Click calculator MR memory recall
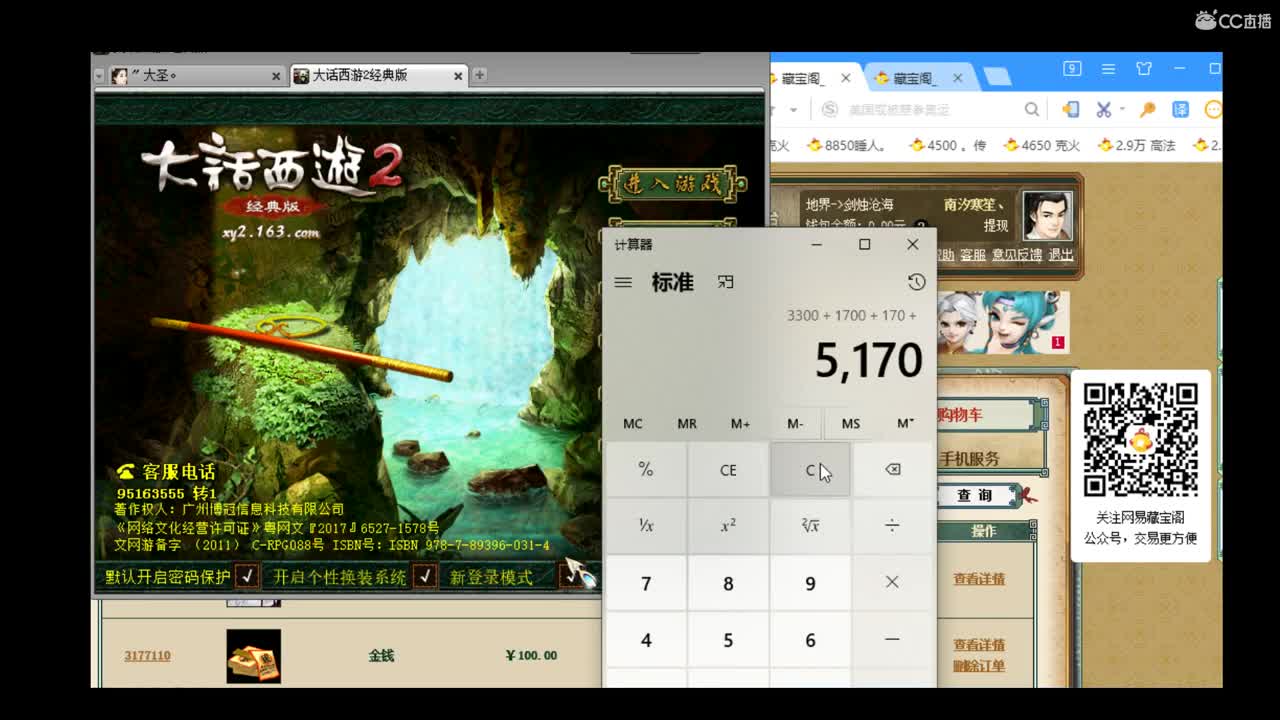Screen dimensions: 1280x720 687,423
